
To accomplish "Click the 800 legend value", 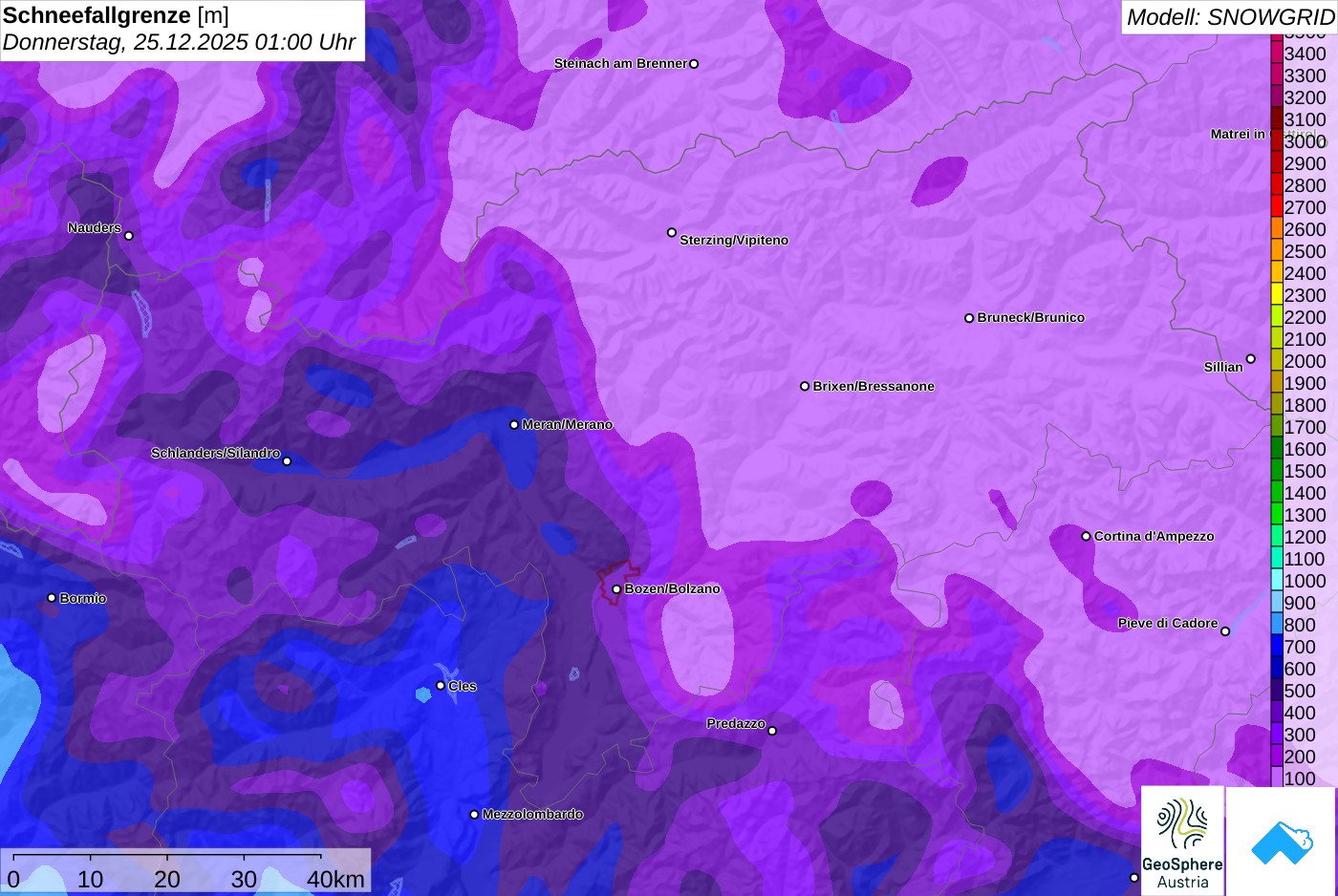I will click(x=1301, y=625).
